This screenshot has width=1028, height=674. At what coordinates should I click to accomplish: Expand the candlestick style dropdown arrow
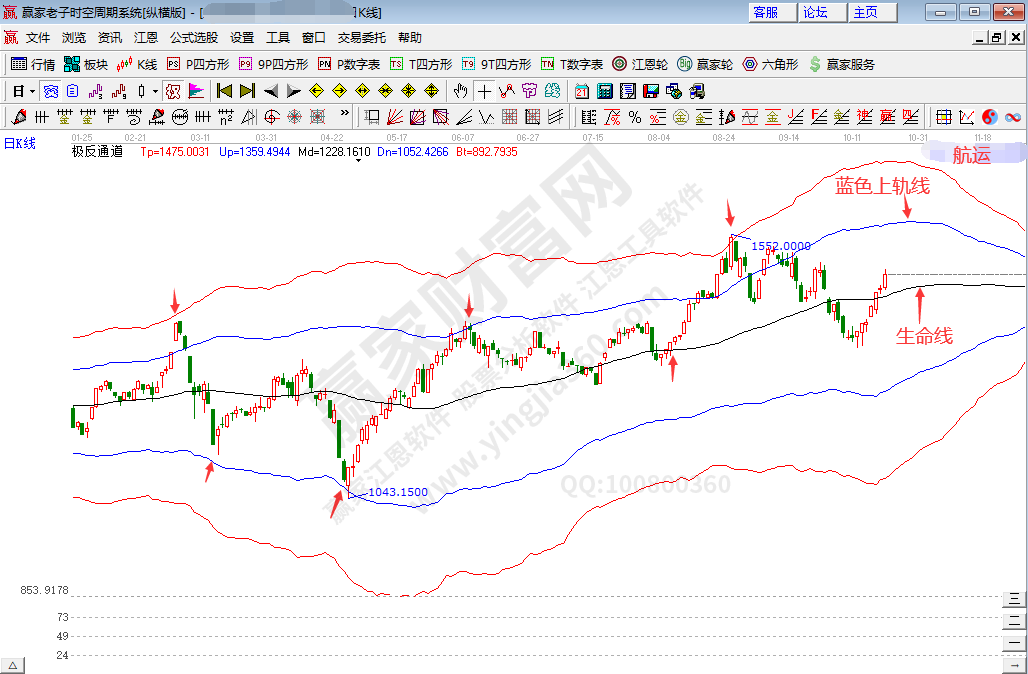tap(154, 91)
